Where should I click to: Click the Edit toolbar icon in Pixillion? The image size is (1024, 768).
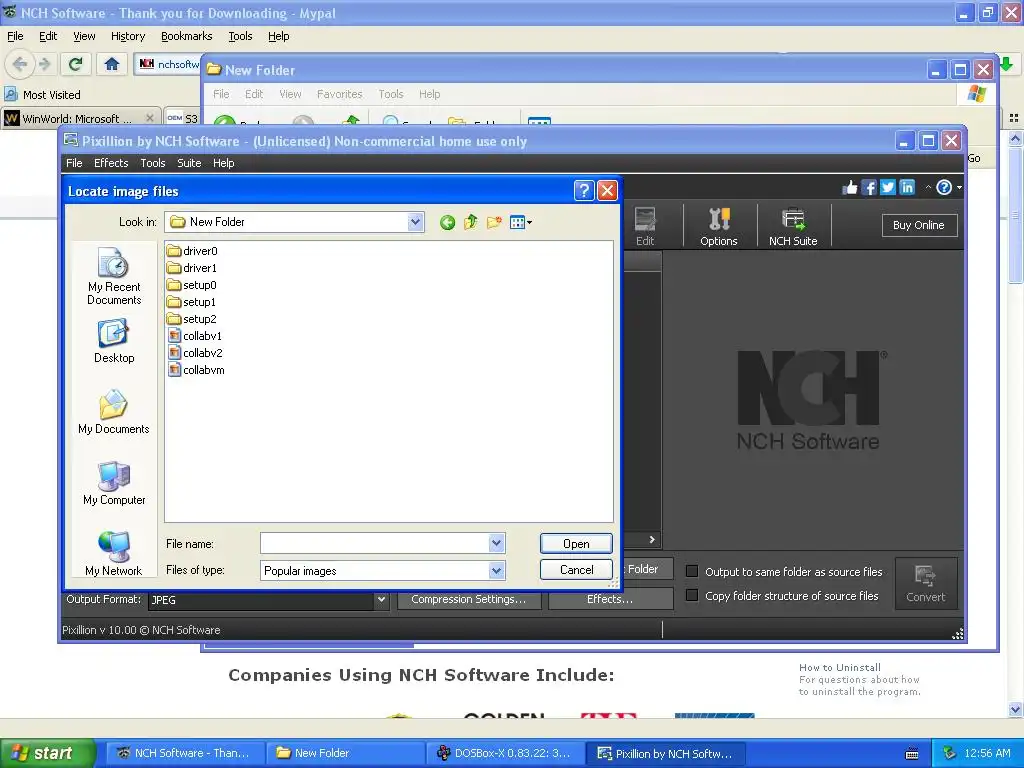[x=645, y=226]
